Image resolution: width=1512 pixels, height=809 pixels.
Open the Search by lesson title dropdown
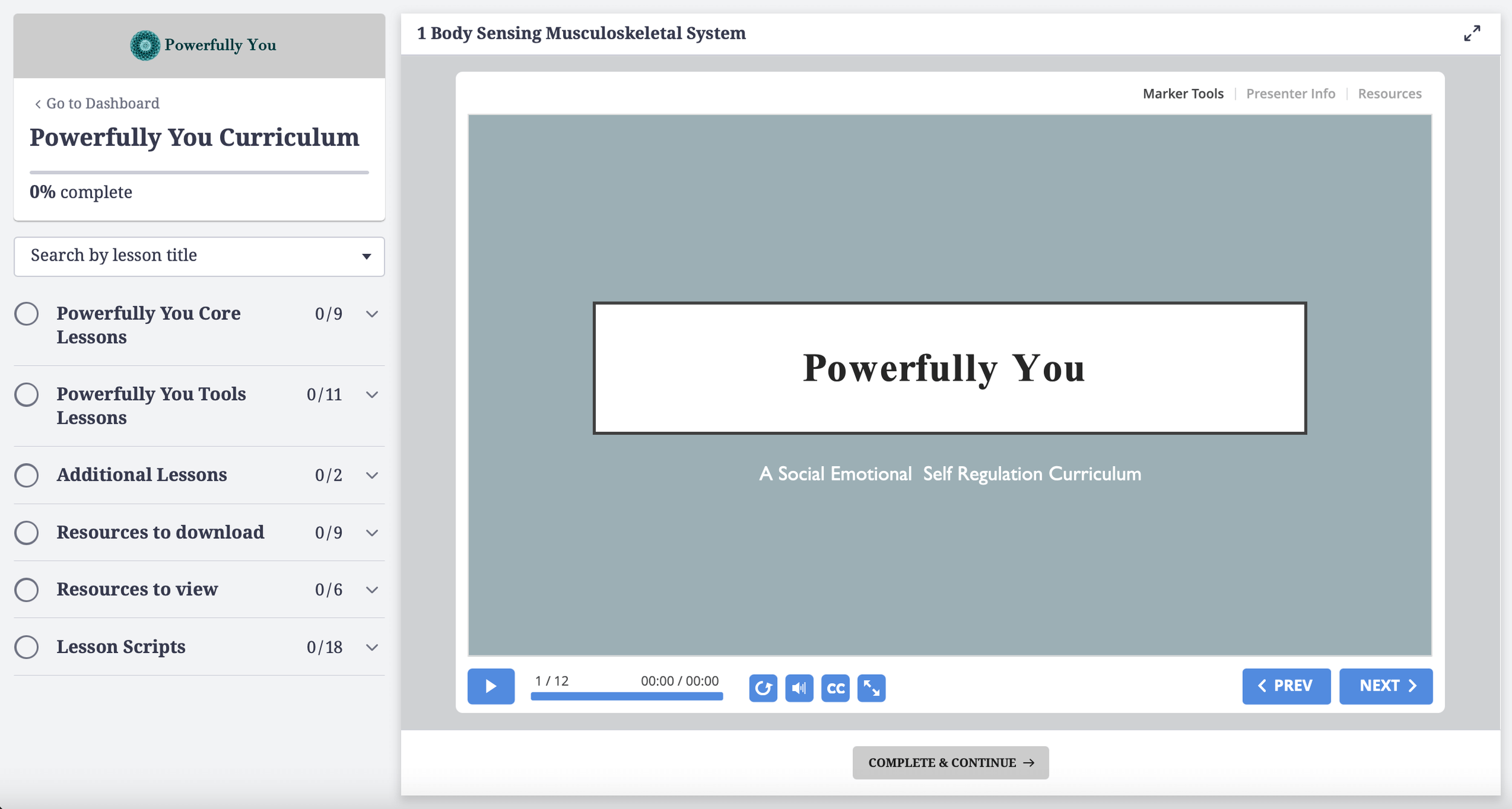pos(367,256)
